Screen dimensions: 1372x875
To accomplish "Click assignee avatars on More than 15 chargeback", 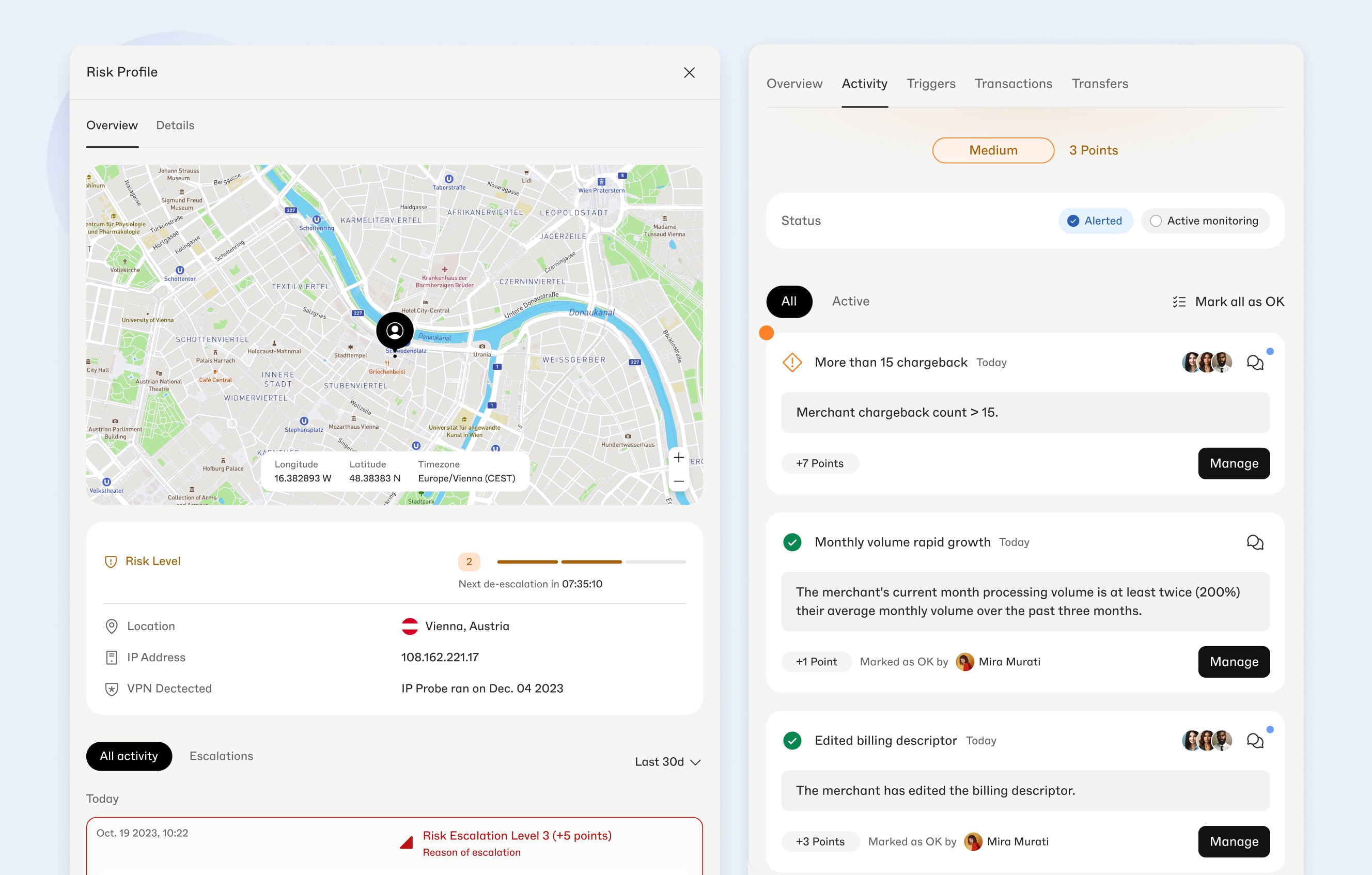I will coord(1207,362).
